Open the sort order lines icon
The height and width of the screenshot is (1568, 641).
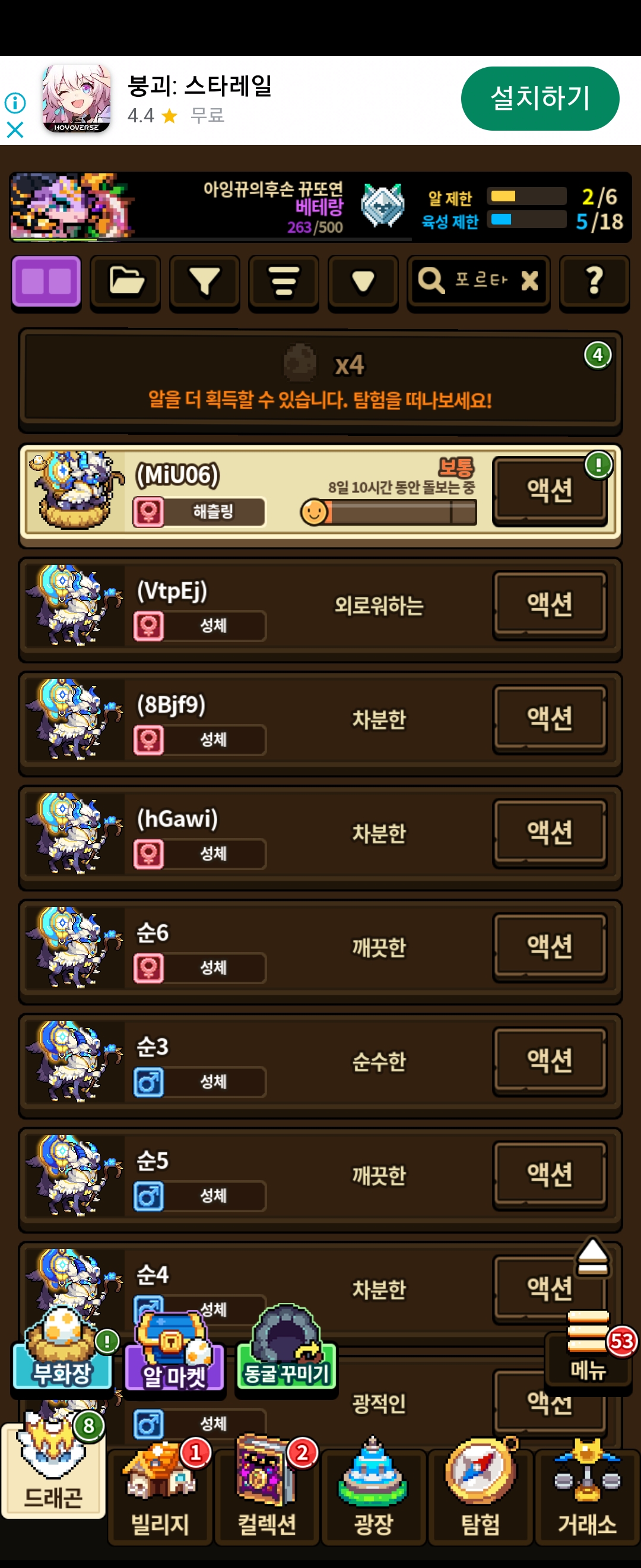coord(283,282)
